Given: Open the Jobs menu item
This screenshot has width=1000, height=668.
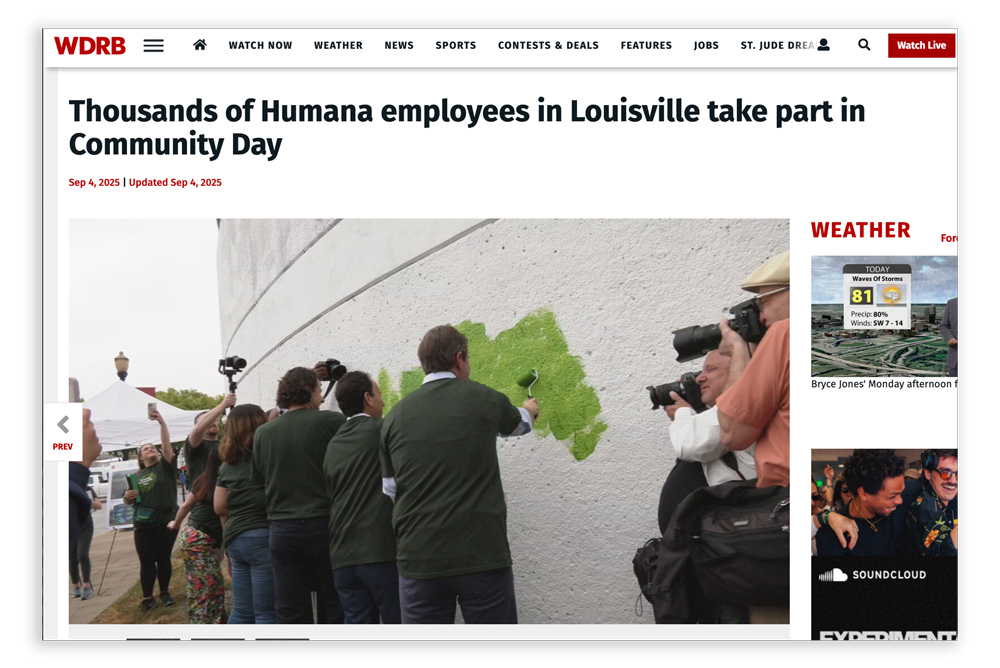Looking at the screenshot, I should click(x=706, y=45).
